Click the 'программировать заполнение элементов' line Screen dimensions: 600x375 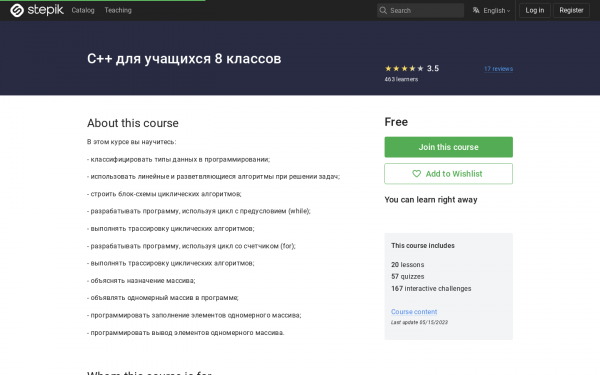pyautogui.click(x=194, y=315)
